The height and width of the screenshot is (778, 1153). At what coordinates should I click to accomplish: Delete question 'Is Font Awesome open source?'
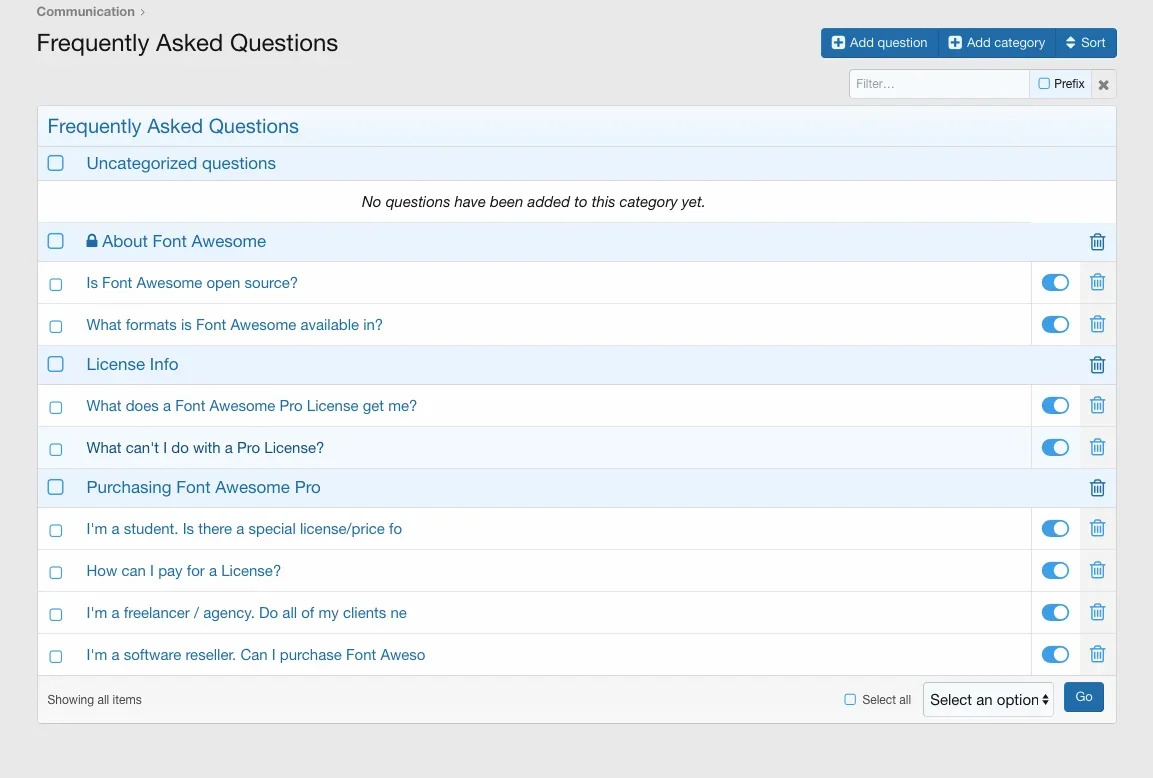coord(1097,283)
